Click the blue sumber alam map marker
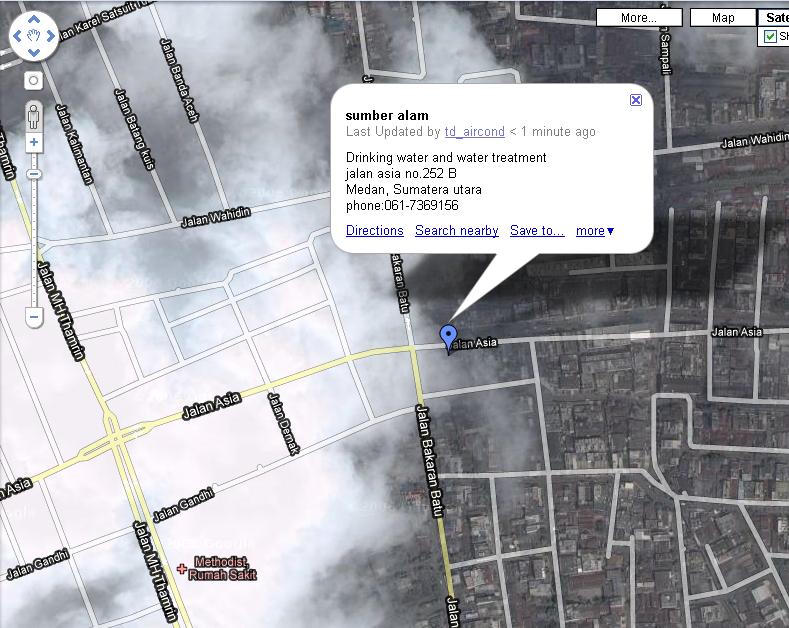 pyautogui.click(x=449, y=337)
